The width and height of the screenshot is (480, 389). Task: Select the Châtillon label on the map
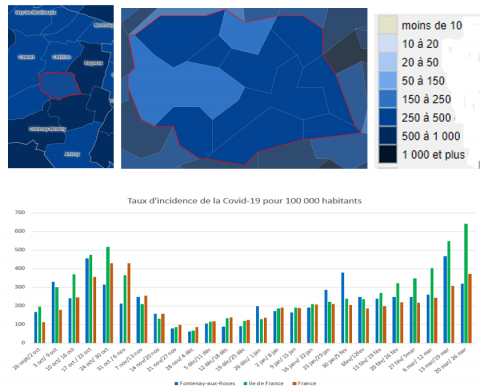click(x=62, y=57)
